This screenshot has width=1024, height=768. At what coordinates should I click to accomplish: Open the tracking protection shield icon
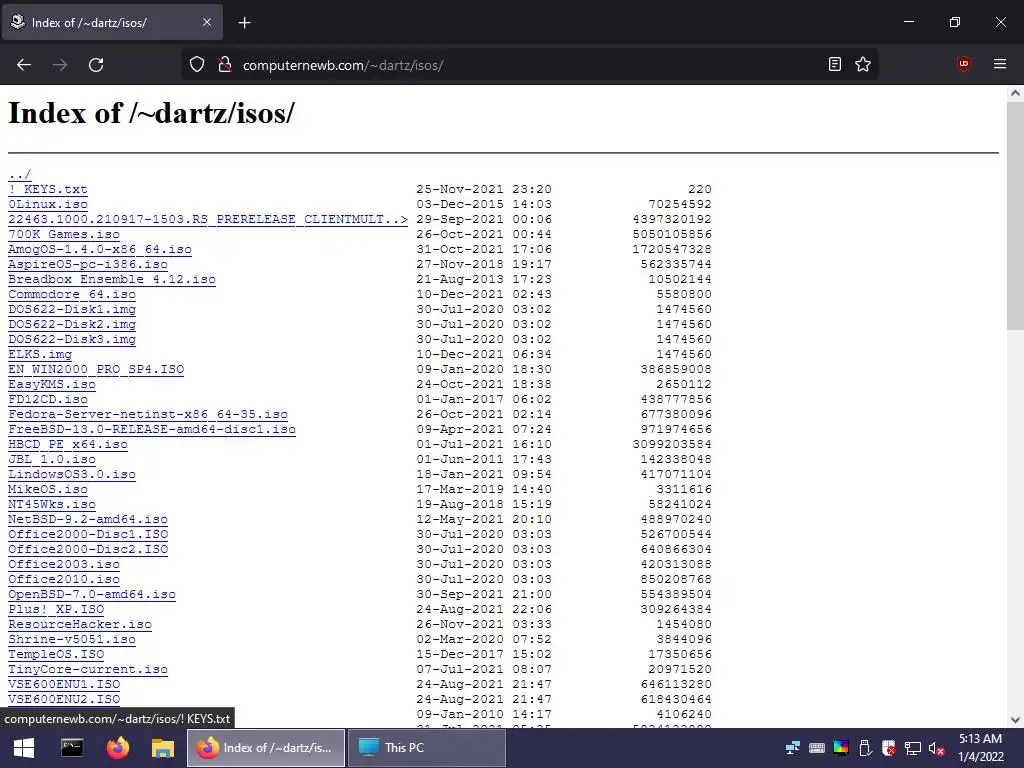coord(197,65)
